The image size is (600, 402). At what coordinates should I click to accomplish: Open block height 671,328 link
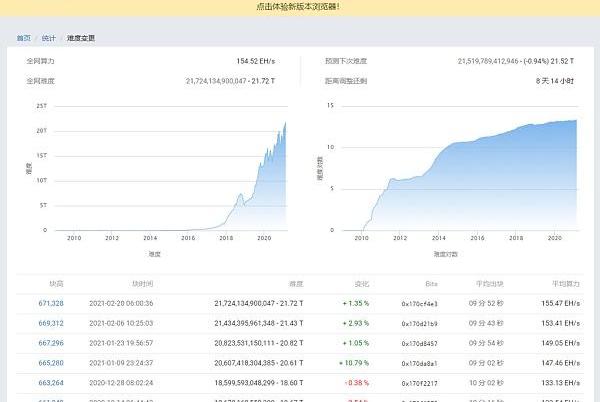coord(51,302)
